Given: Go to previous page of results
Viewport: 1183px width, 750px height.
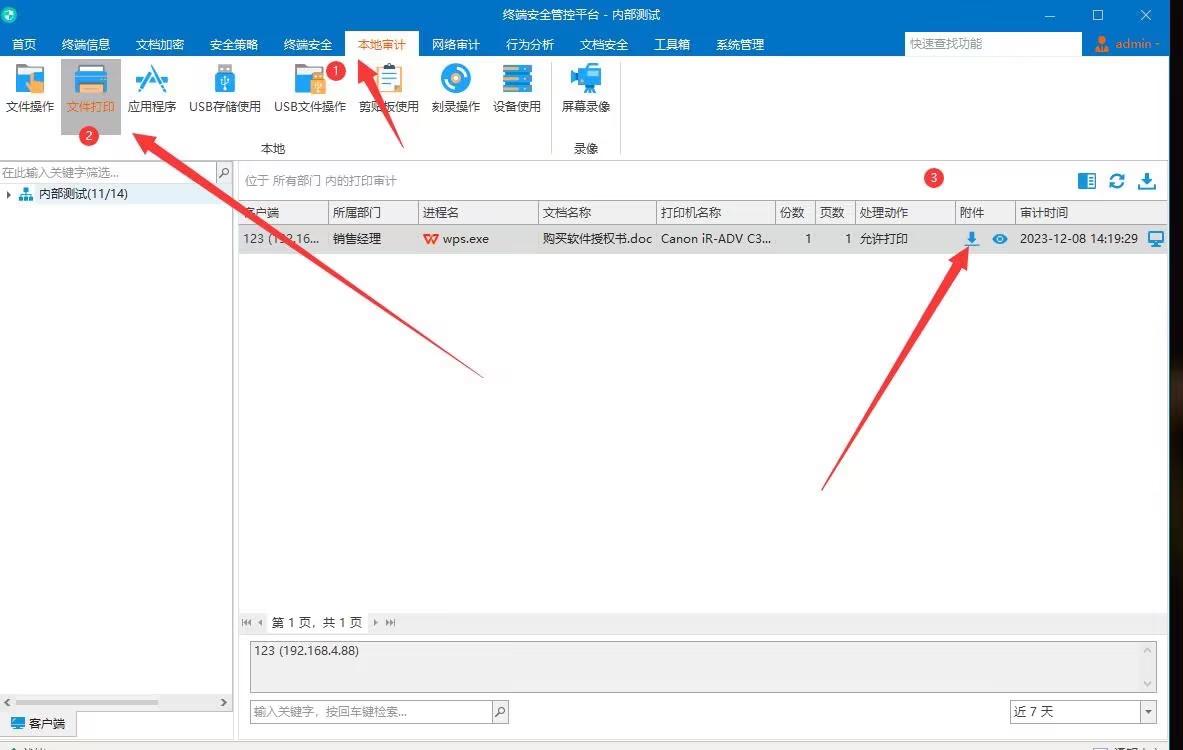Looking at the screenshot, I should point(260,622).
